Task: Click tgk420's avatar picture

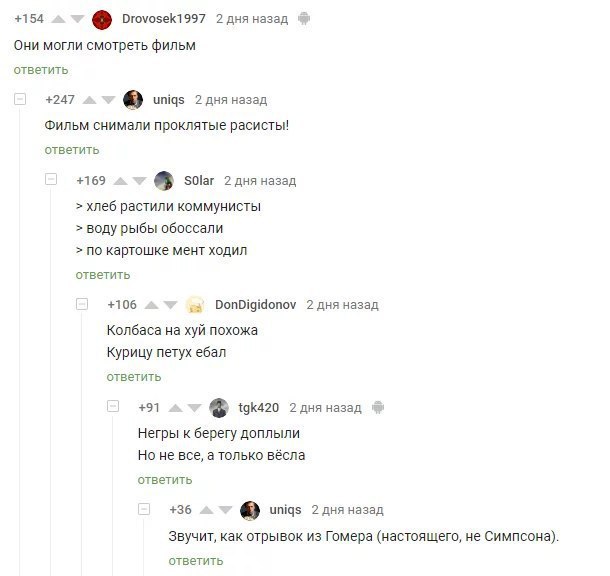Action: tap(219, 408)
